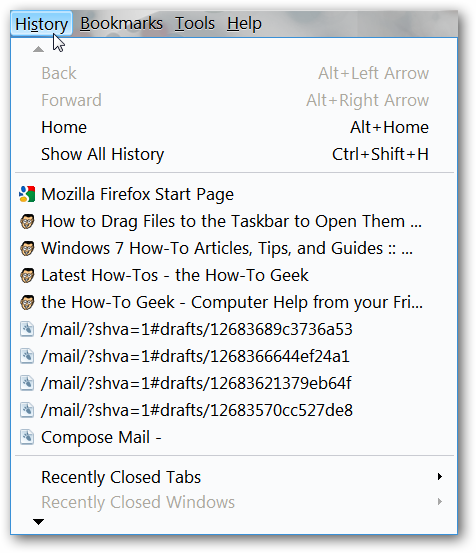
Task: Choose the Home menu entry
Action: [234, 127]
